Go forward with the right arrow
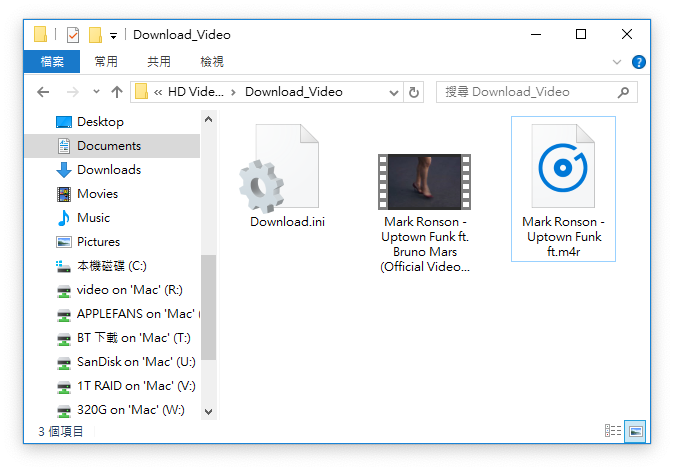The width and height of the screenshot is (674, 471). 73,92
